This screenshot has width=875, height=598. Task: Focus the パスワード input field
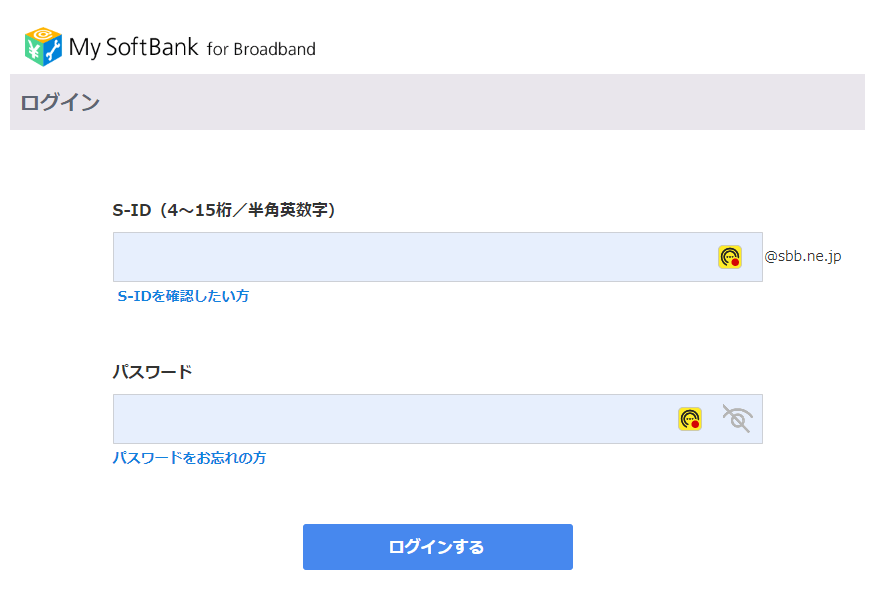click(x=390, y=419)
